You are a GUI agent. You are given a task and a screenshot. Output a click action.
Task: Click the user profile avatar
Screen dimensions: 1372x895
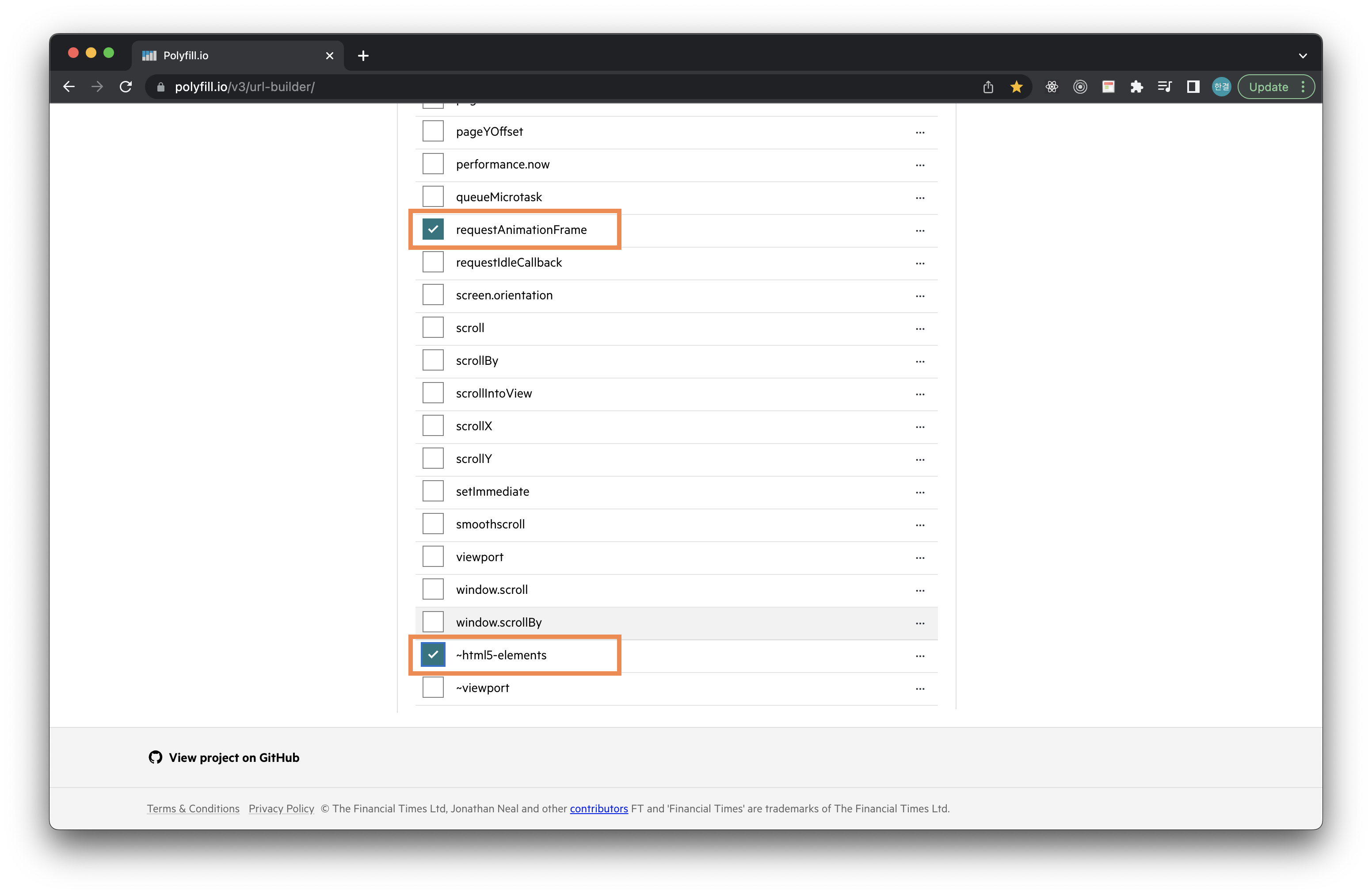point(1221,87)
